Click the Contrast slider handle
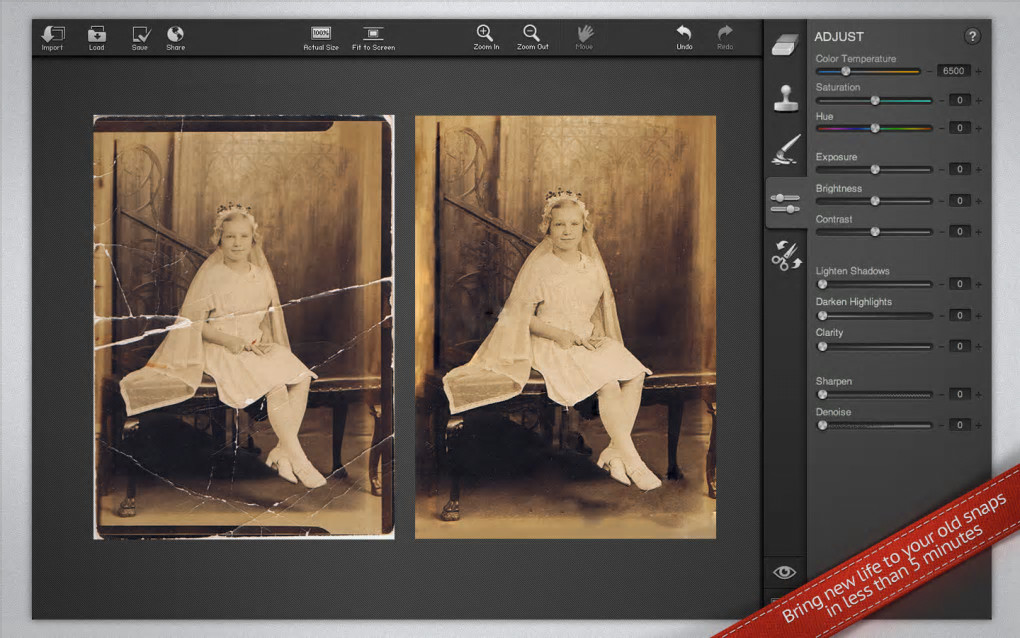This screenshot has width=1020, height=638. coord(875,232)
